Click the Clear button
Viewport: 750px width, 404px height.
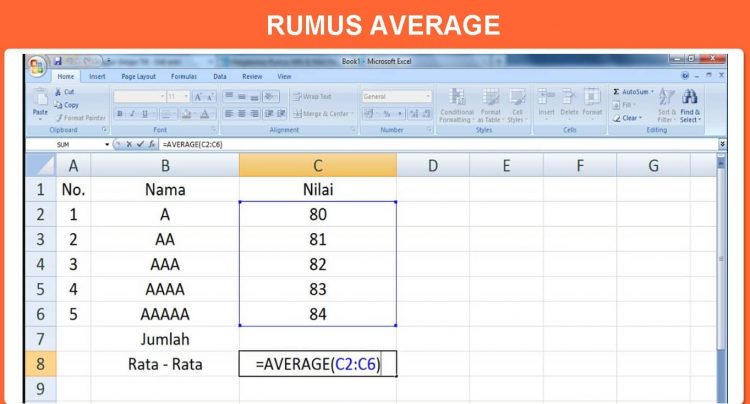[628, 118]
